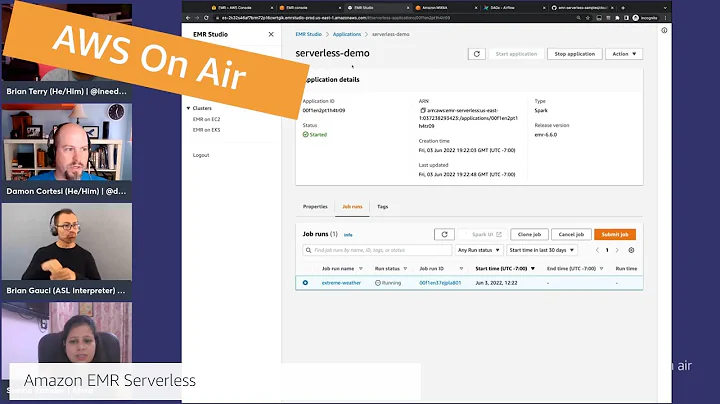Screen dimensions: 720x404
Task: Switch to emr-serverless-samples GitHub browser tab
Action: point(580,8)
